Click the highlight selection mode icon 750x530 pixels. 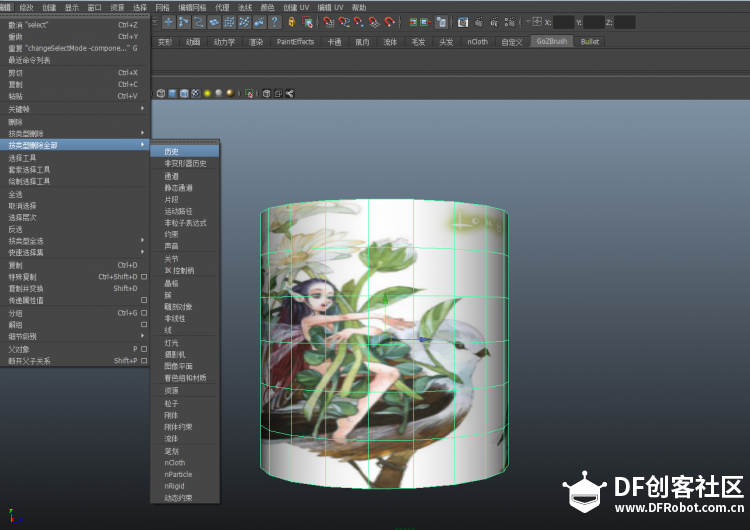click(x=308, y=22)
